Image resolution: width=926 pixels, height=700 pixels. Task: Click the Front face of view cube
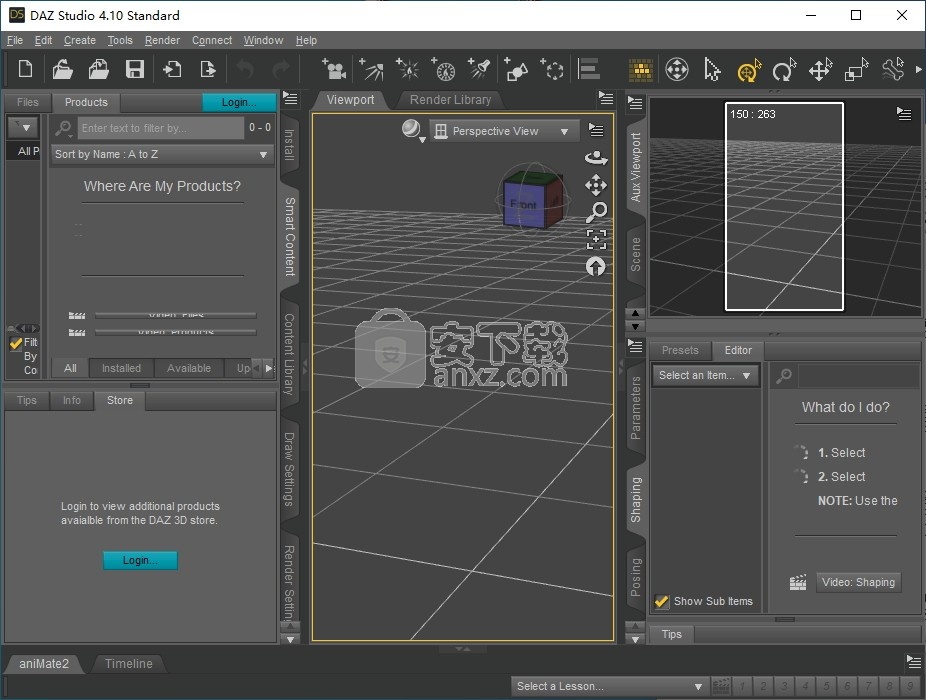[523, 204]
